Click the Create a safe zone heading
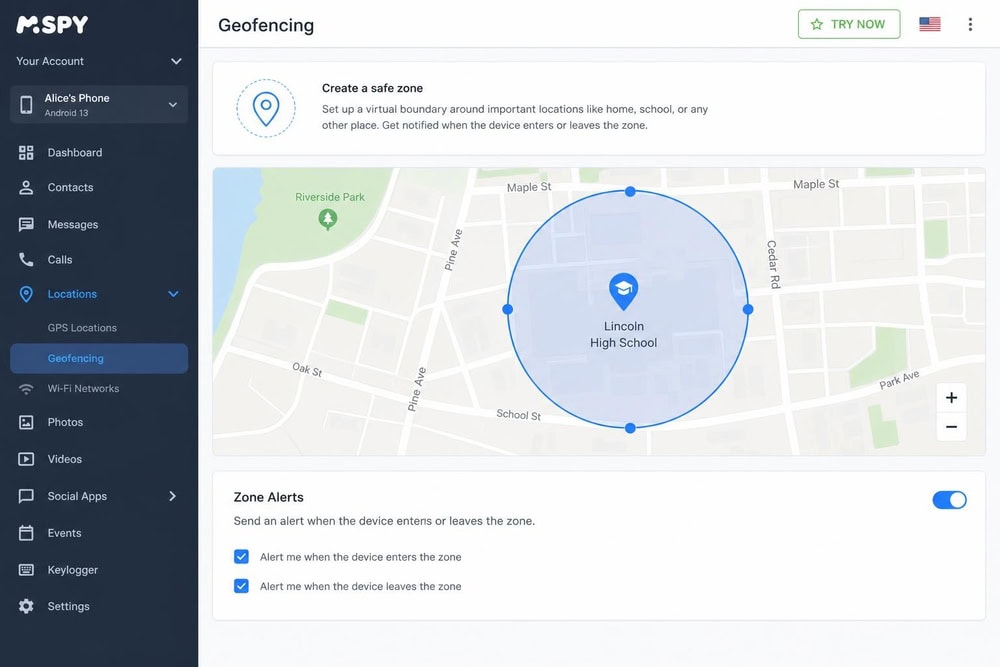This screenshot has width=1000, height=667. pos(372,88)
